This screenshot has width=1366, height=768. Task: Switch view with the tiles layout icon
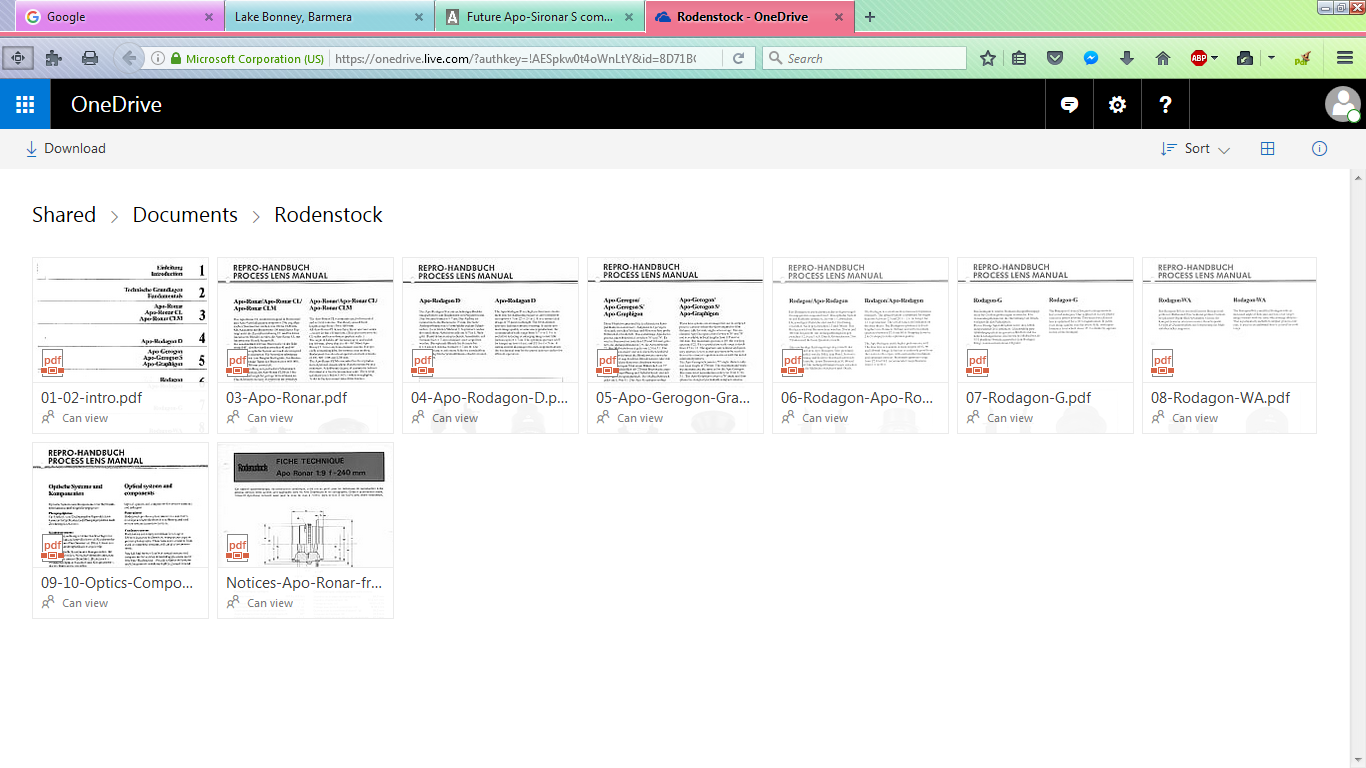(x=1267, y=149)
